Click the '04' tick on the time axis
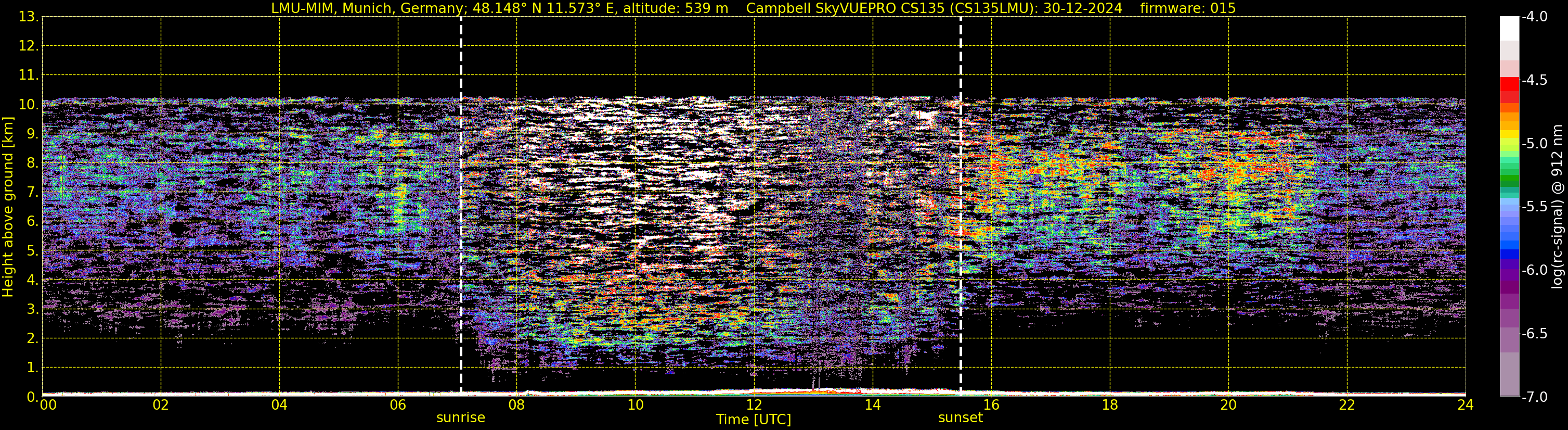 coord(279,405)
